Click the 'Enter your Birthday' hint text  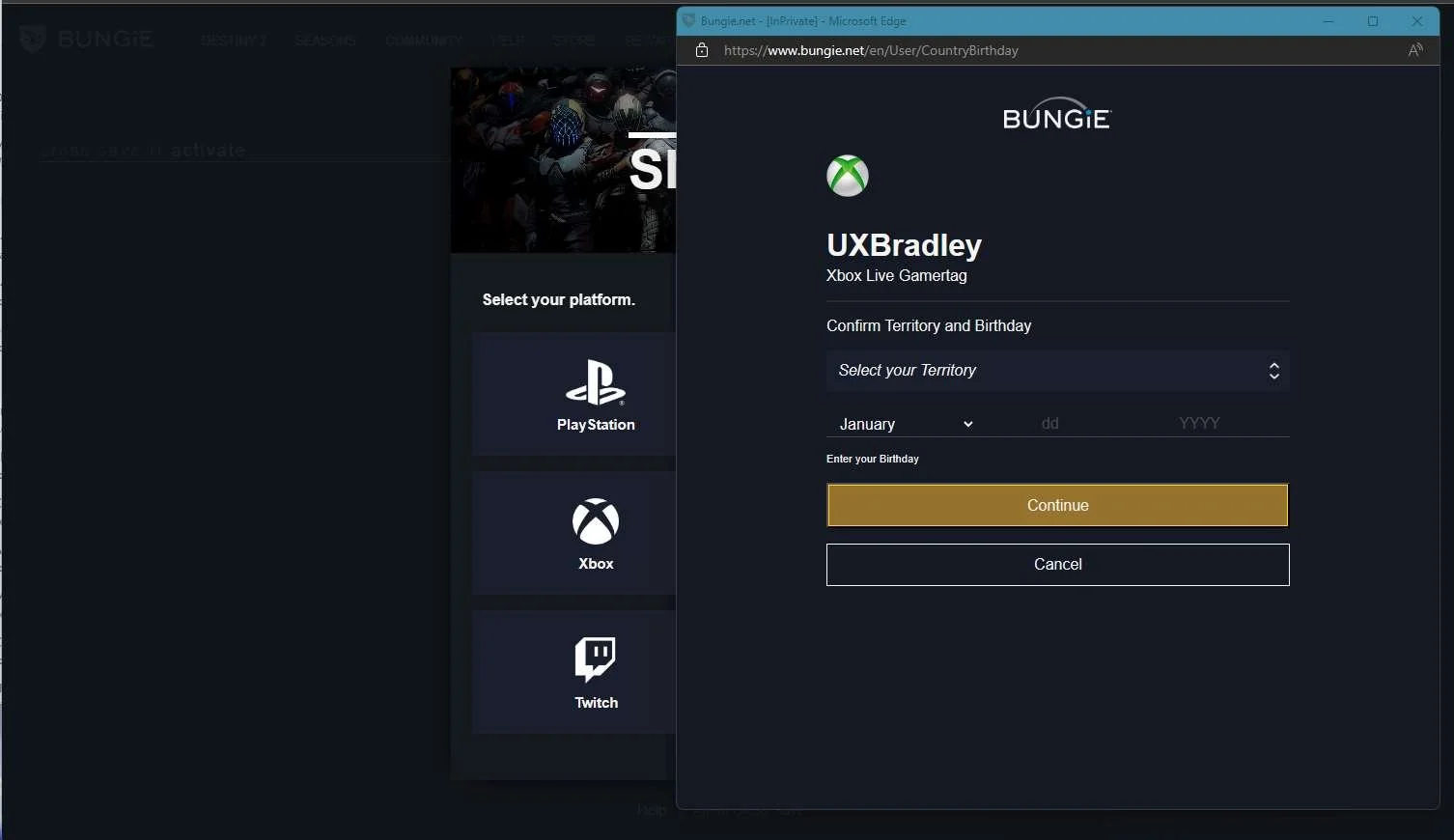tap(873, 459)
